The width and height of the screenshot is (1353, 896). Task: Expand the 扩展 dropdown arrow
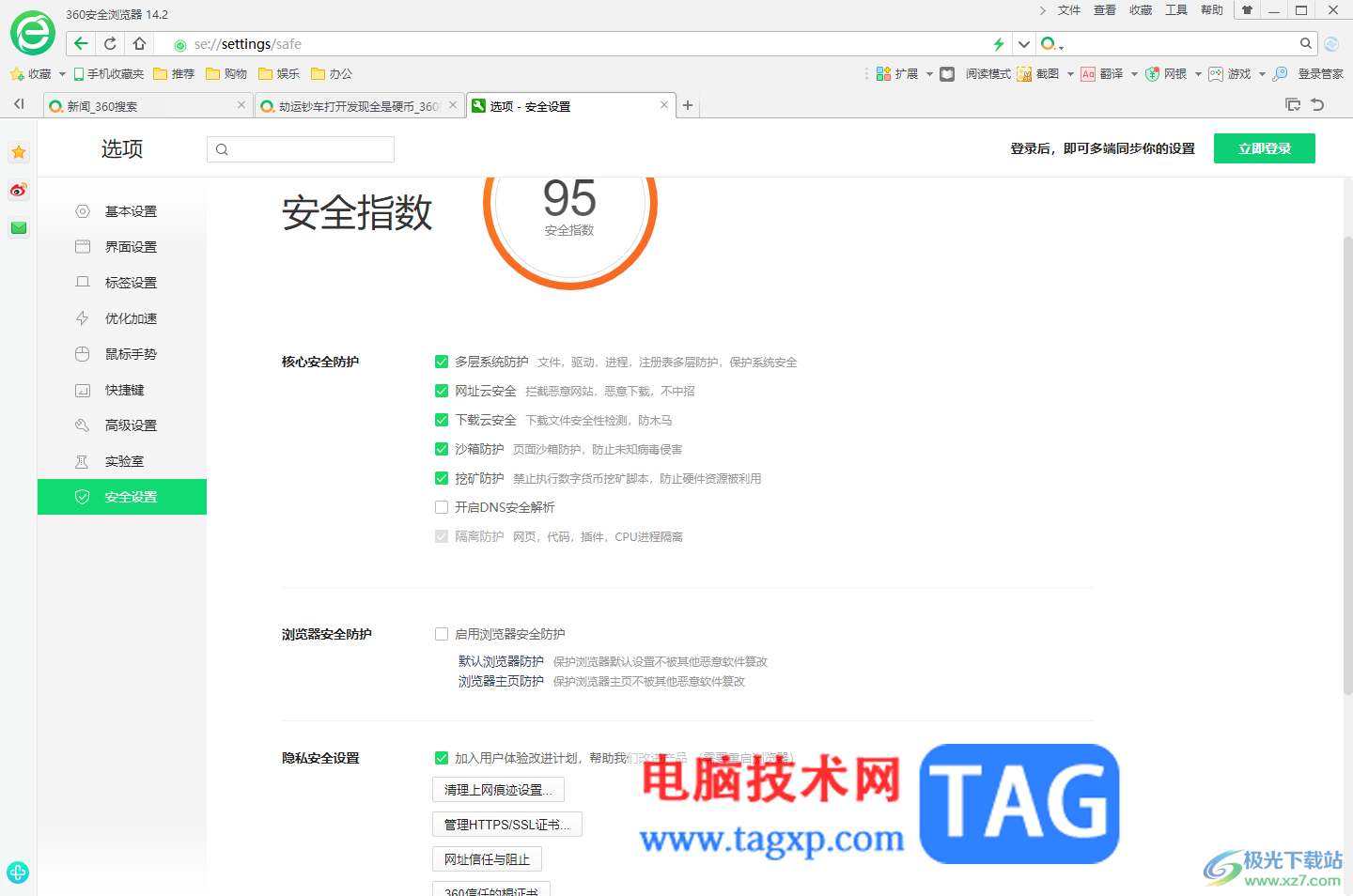click(x=929, y=74)
